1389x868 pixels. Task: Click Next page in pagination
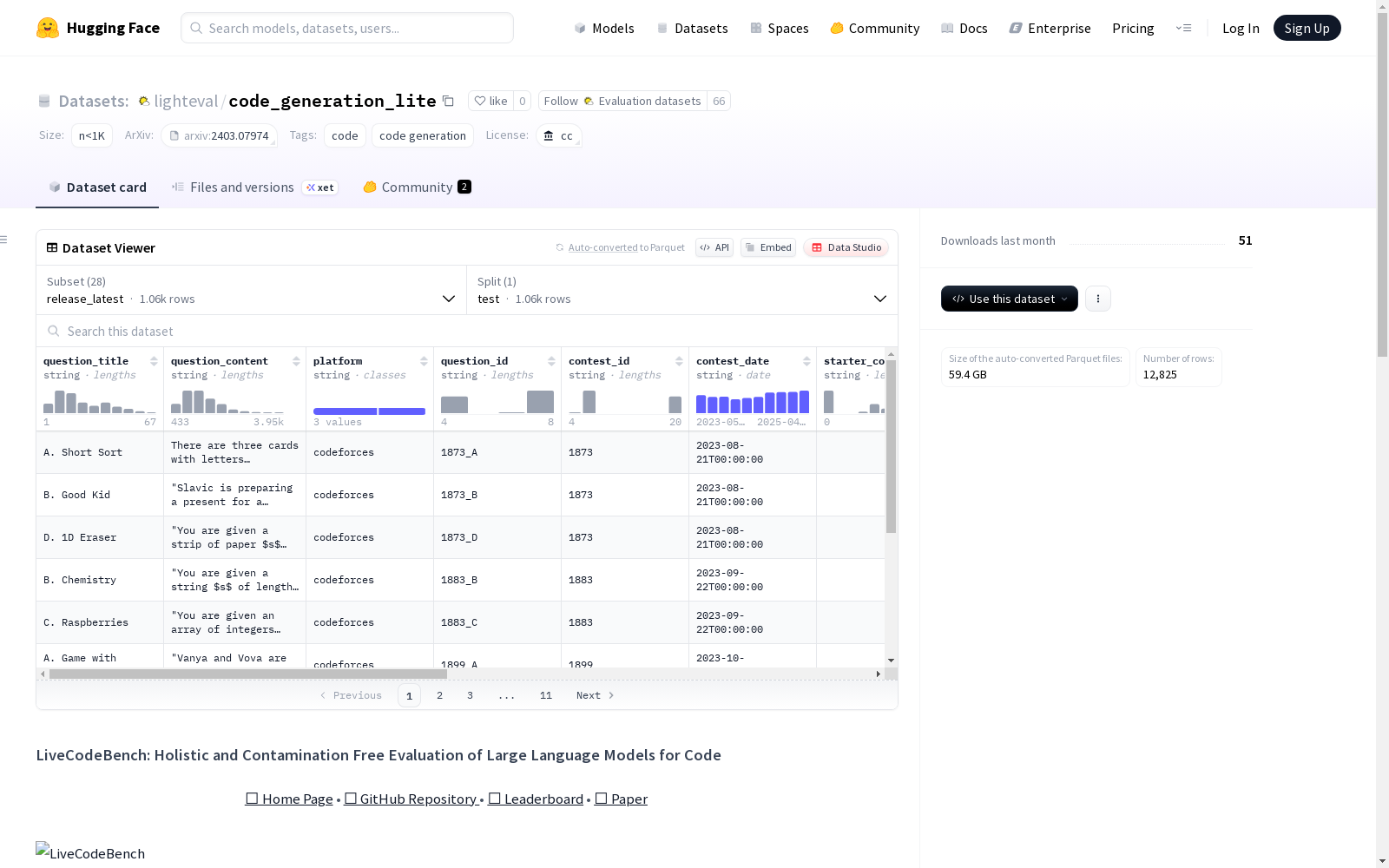pos(596,695)
